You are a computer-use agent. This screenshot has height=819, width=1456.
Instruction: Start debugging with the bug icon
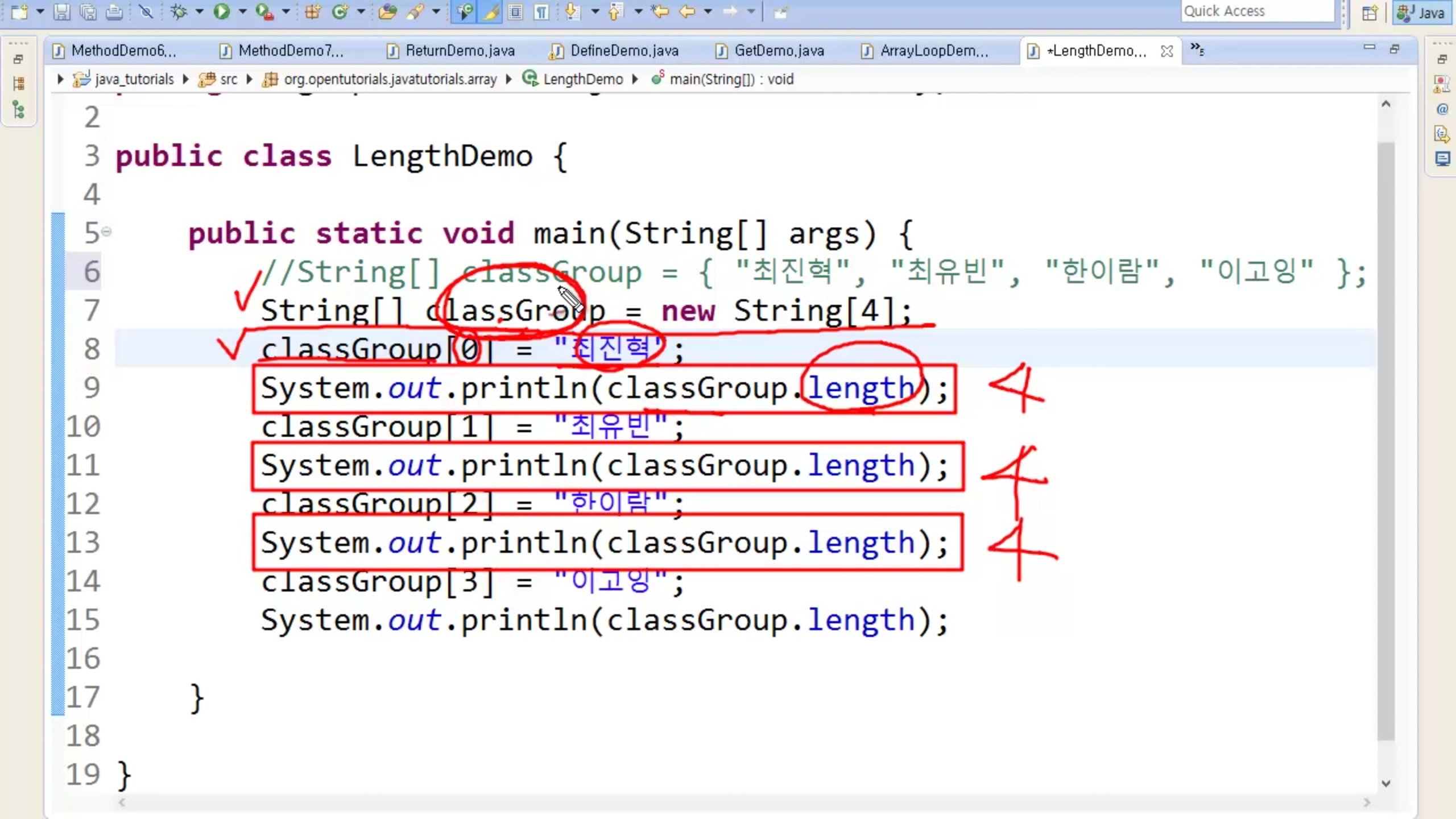click(179, 11)
